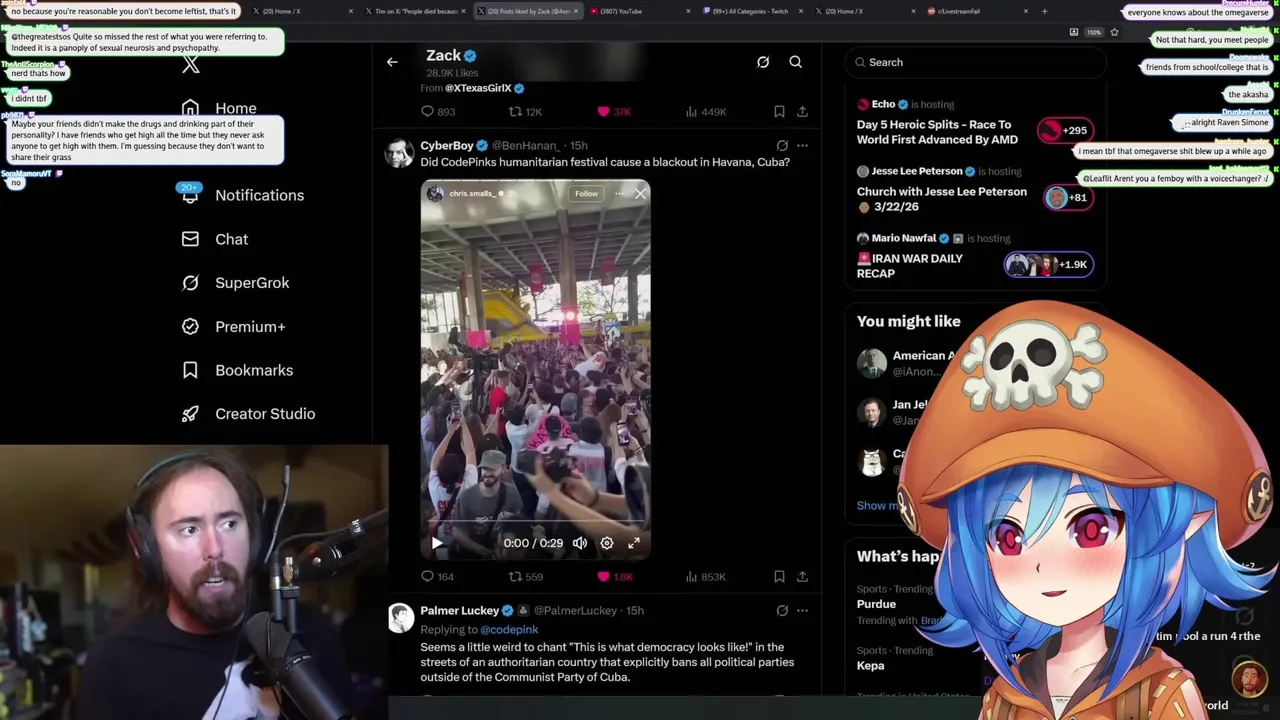Image resolution: width=1280 pixels, height=720 pixels.
Task: Close the video overlay with X
Action: [x=640, y=194]
